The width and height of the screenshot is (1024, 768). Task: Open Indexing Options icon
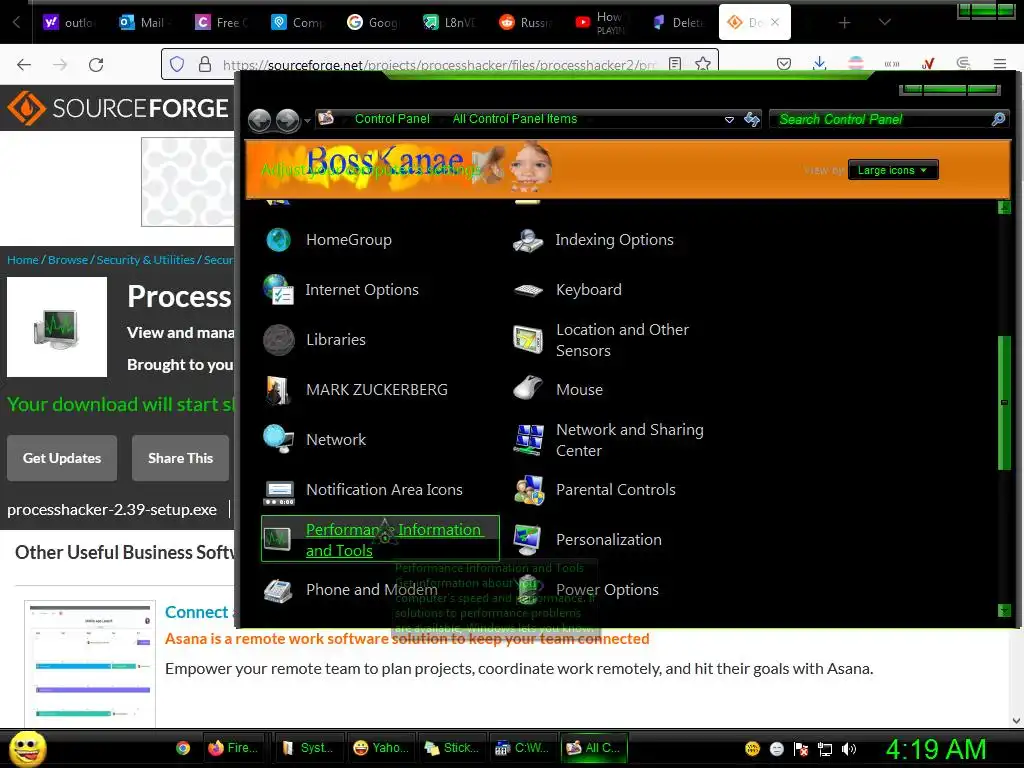(x=528, y=240)
